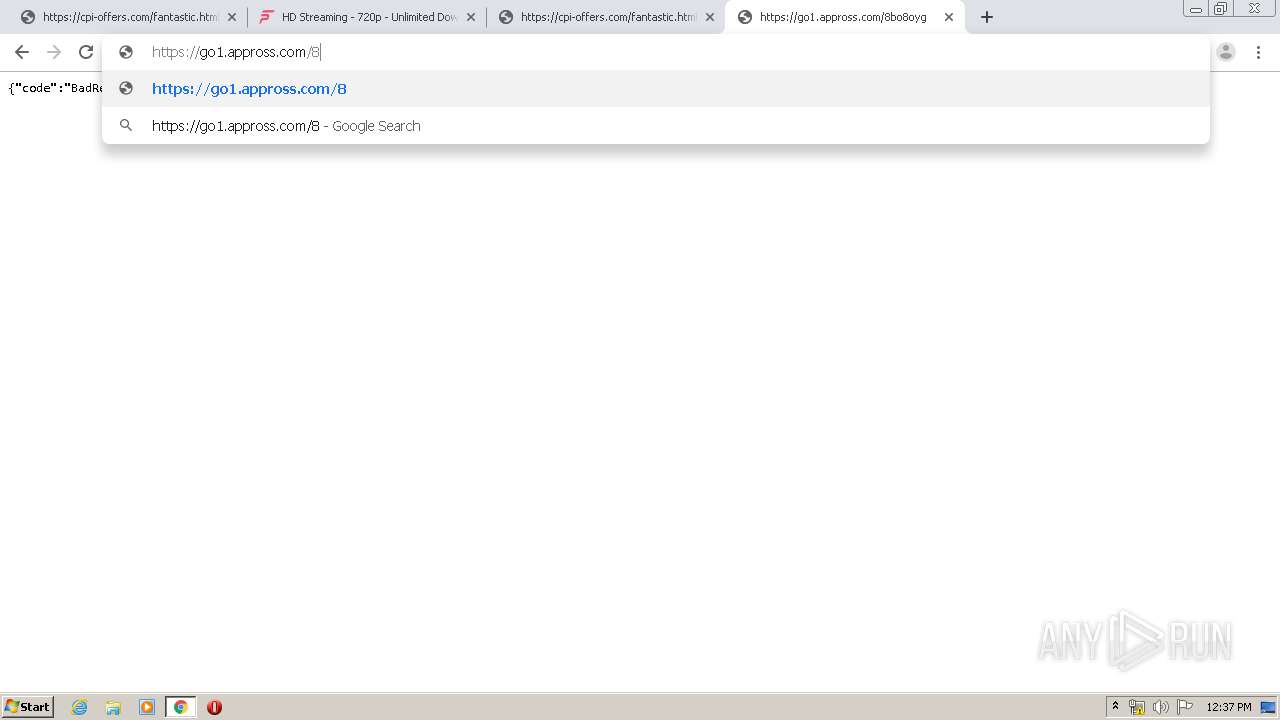Close the HD Streaming tab
This screenshot has width=1280, height=720.
tap(471, 17)
